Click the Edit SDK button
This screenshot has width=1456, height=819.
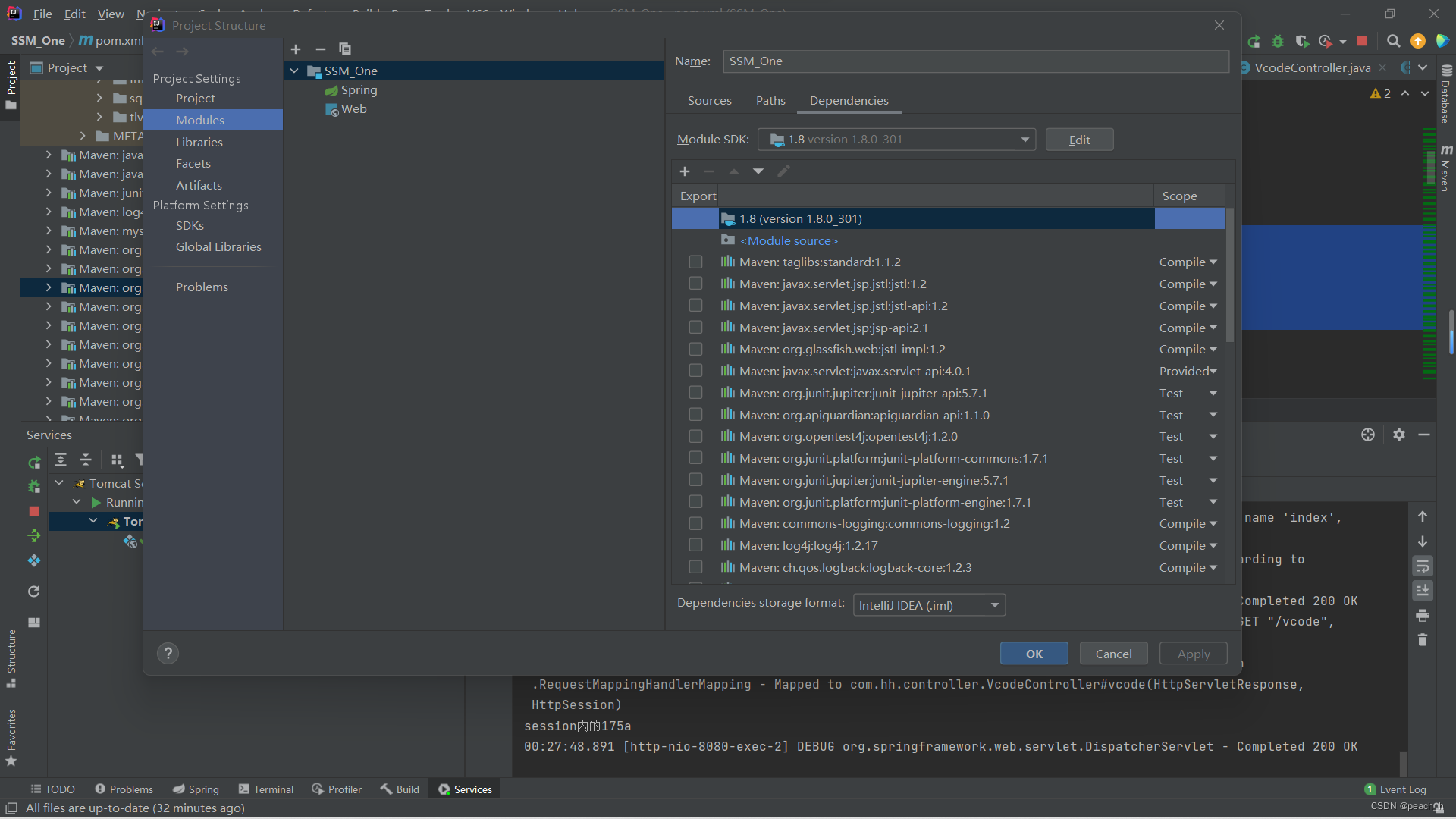[x=1079, y=140]
